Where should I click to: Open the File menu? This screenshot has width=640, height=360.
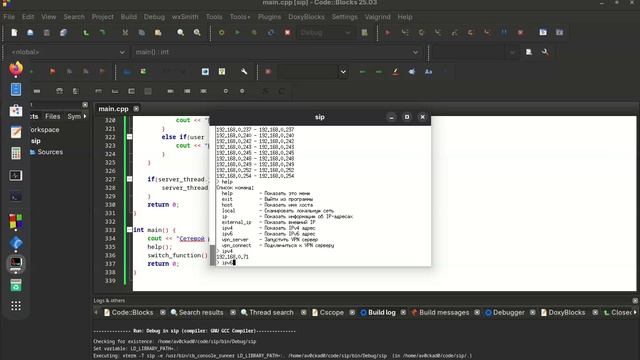[9, 17]
